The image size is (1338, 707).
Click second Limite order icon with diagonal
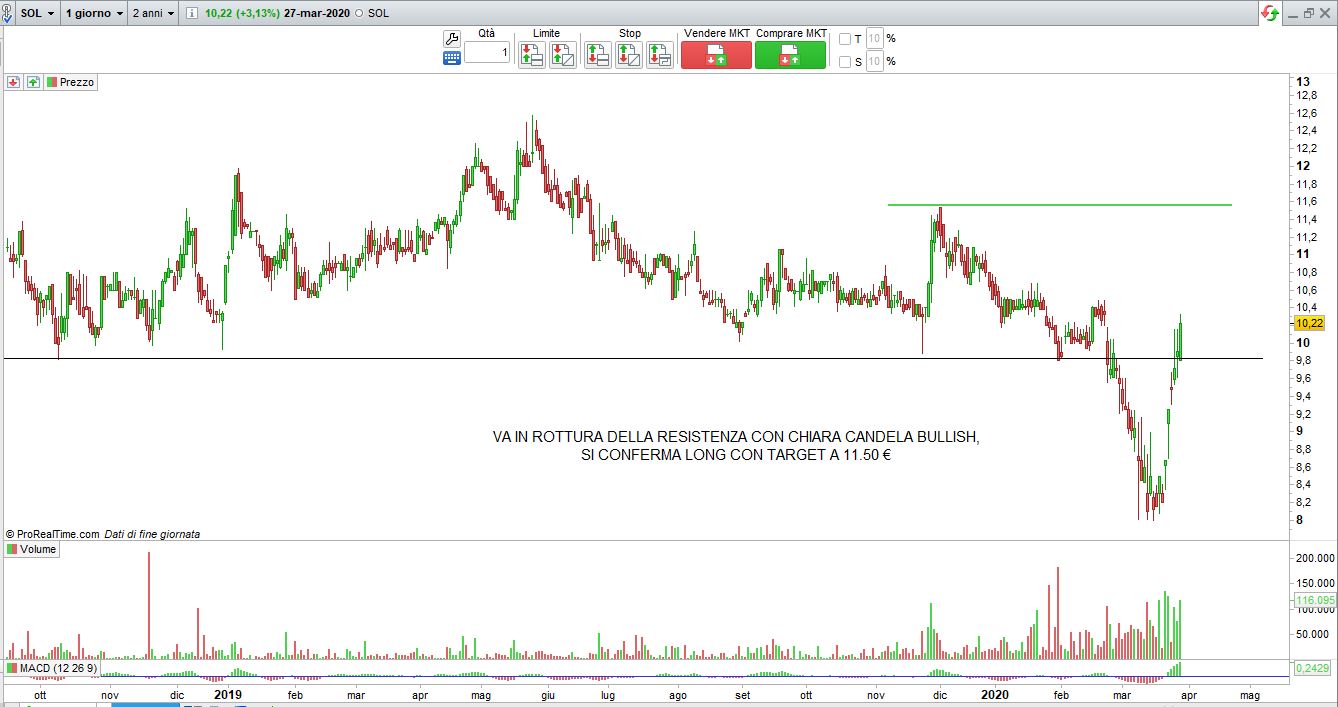click(x=562, y=55)
